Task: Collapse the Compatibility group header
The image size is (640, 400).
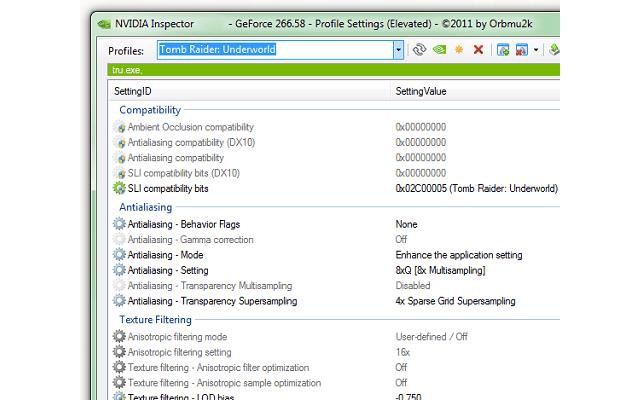Action: point(150,110)
